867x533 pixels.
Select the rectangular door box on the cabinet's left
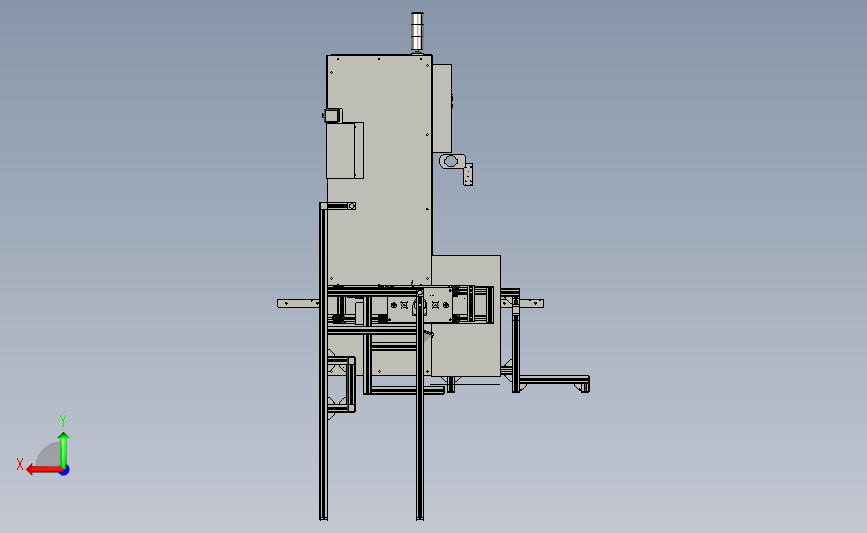[x=344, y=150]
